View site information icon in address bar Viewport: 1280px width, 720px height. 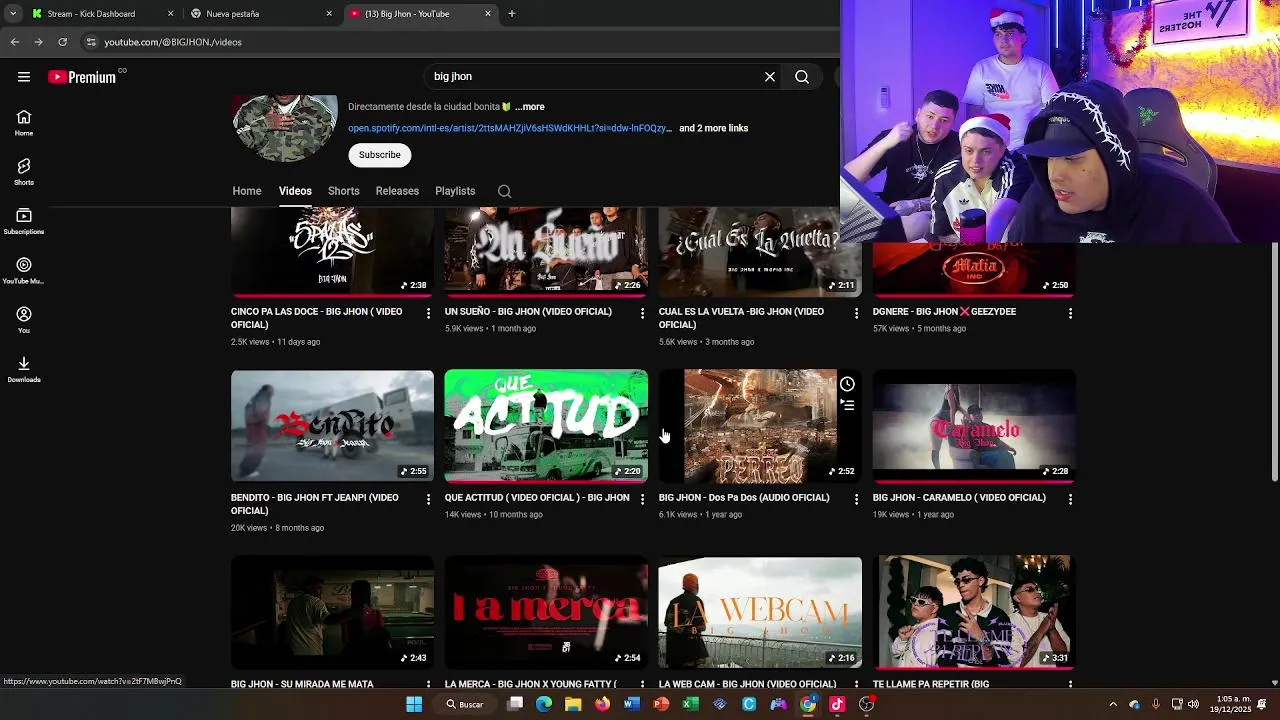91,42
